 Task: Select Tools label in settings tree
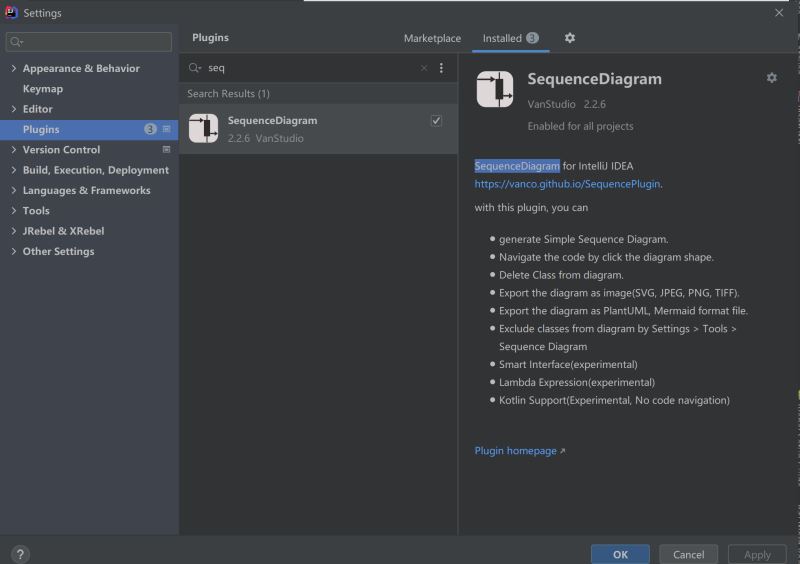tap(36, 211)
